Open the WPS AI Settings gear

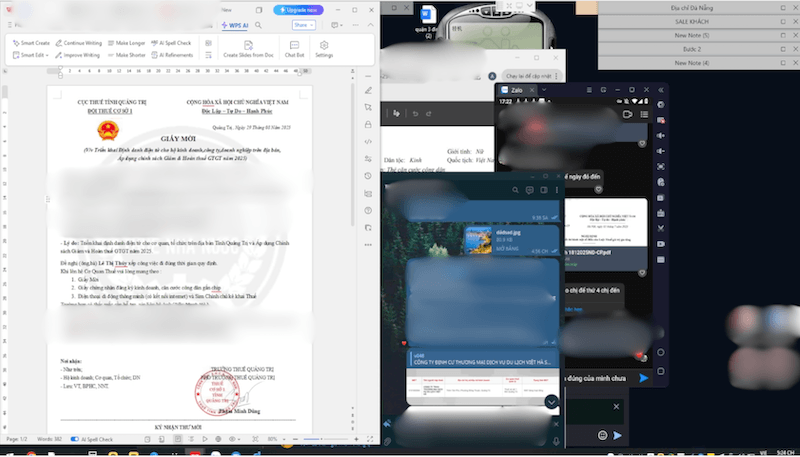324,49
